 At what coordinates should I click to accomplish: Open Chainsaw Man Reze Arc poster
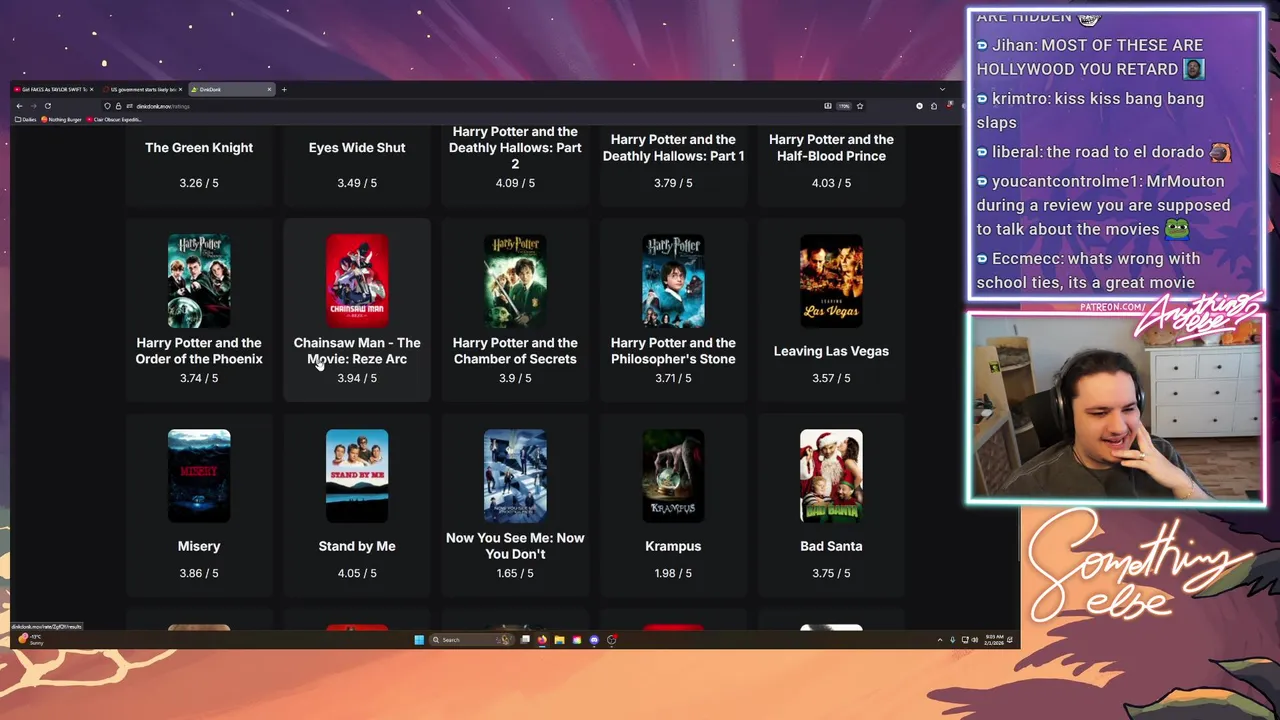tap(357, 281)
